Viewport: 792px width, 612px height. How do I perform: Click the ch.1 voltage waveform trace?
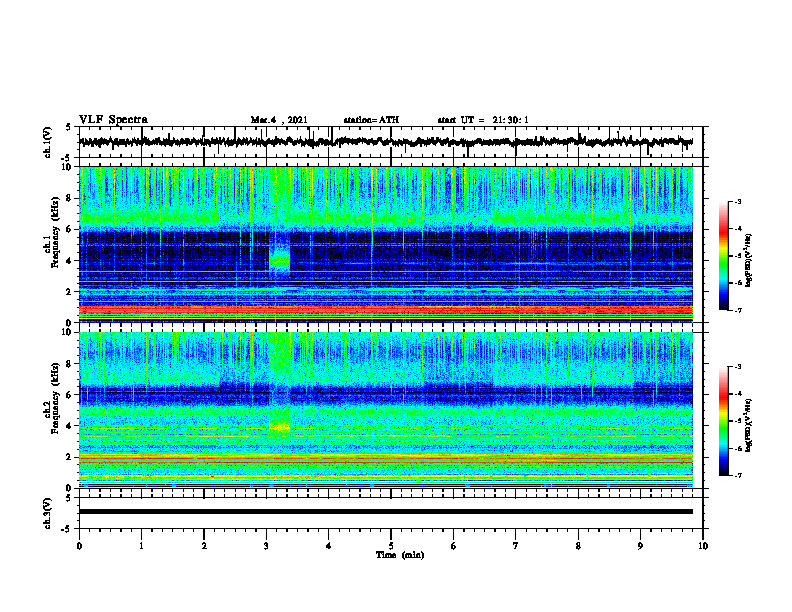click(x=385, y=142)
